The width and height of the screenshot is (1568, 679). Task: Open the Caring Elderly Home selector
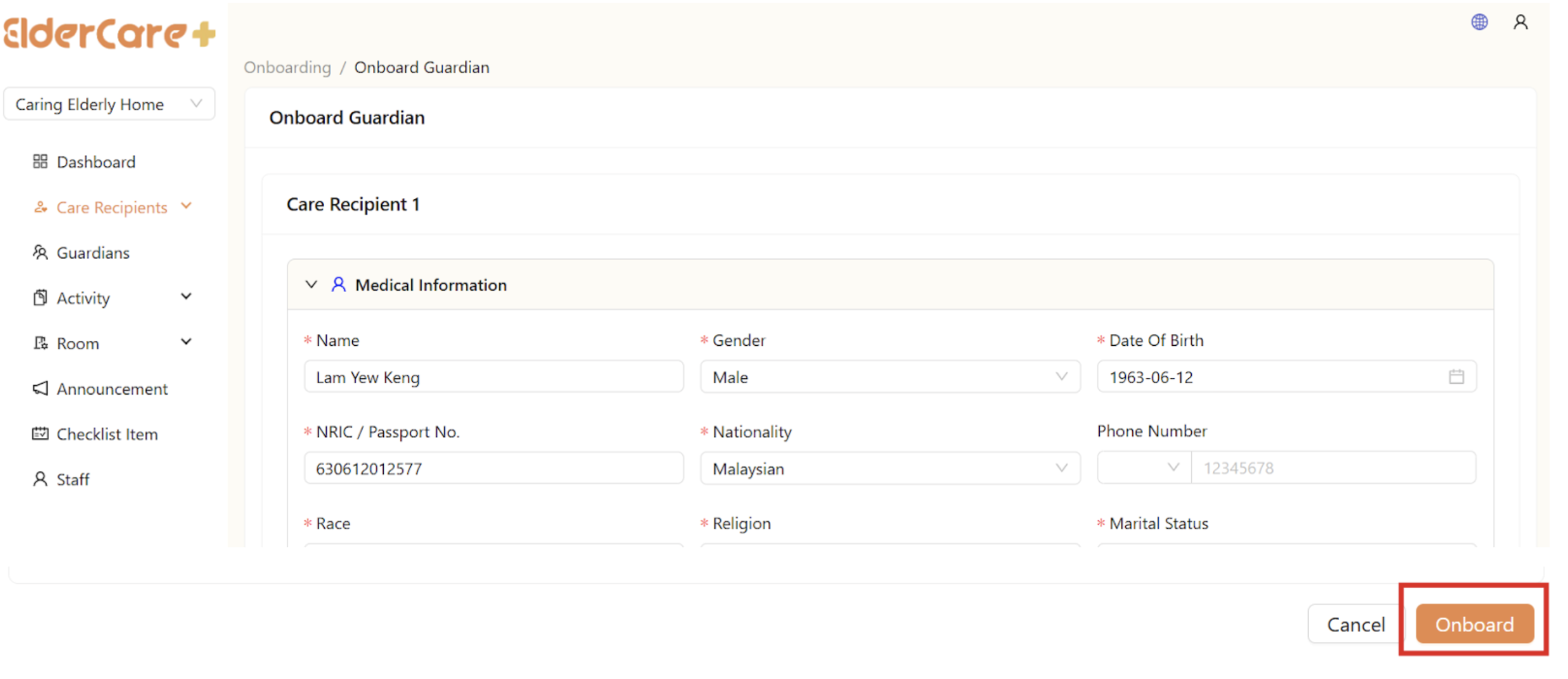pos(108,104)
